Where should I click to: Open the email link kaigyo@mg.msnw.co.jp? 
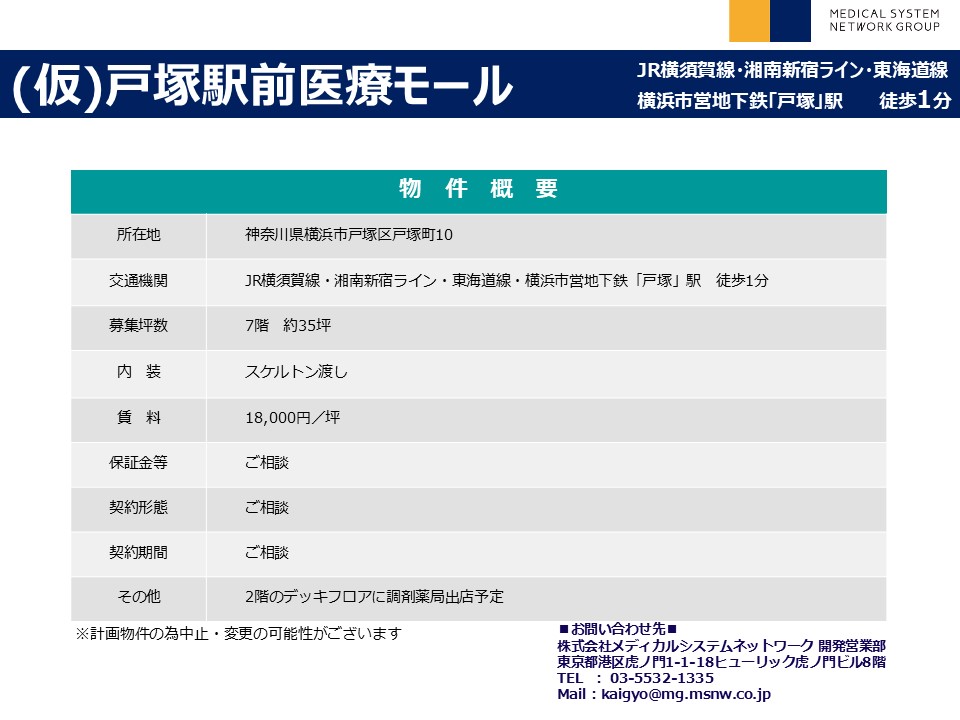(x=686, y=694)
